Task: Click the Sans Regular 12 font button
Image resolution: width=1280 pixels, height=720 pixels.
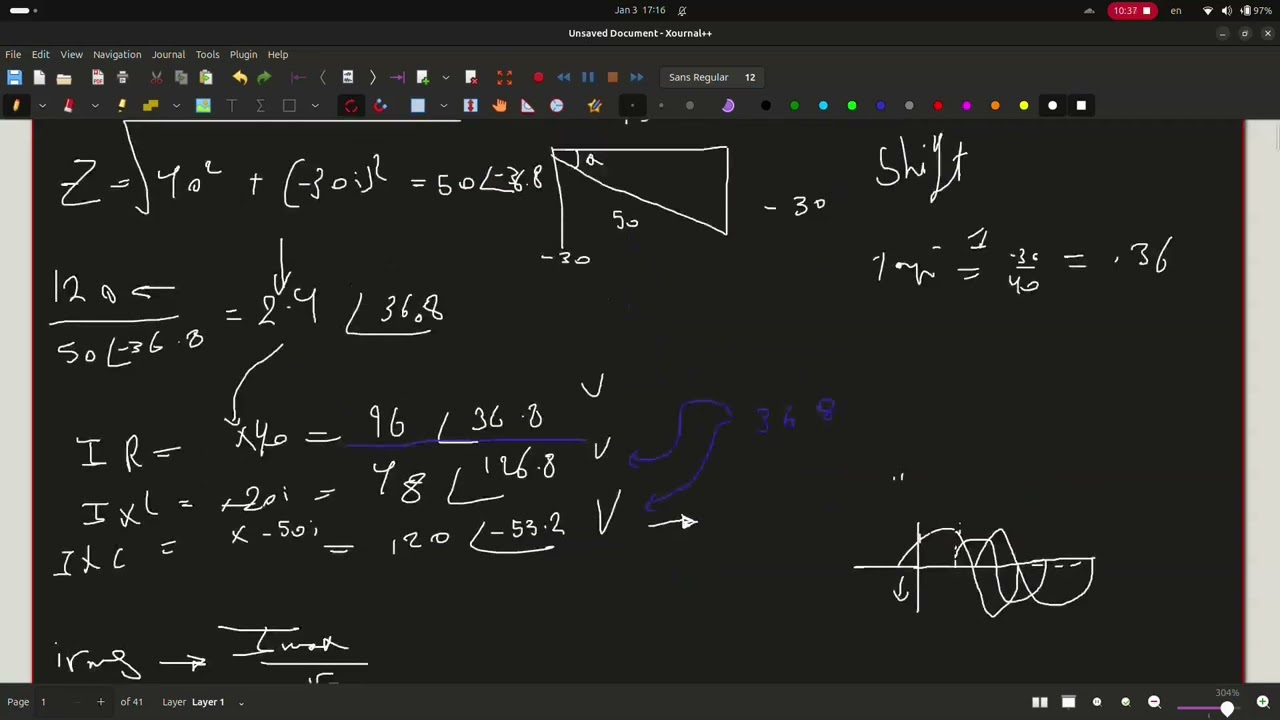Action: (712, 77)
